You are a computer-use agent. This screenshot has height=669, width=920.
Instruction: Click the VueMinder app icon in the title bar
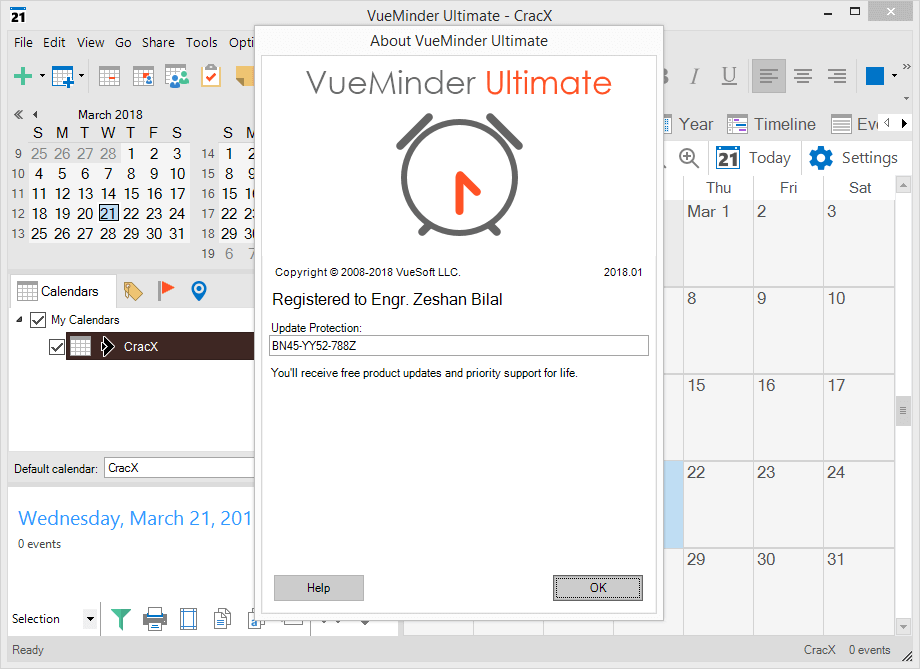(18, 15)
